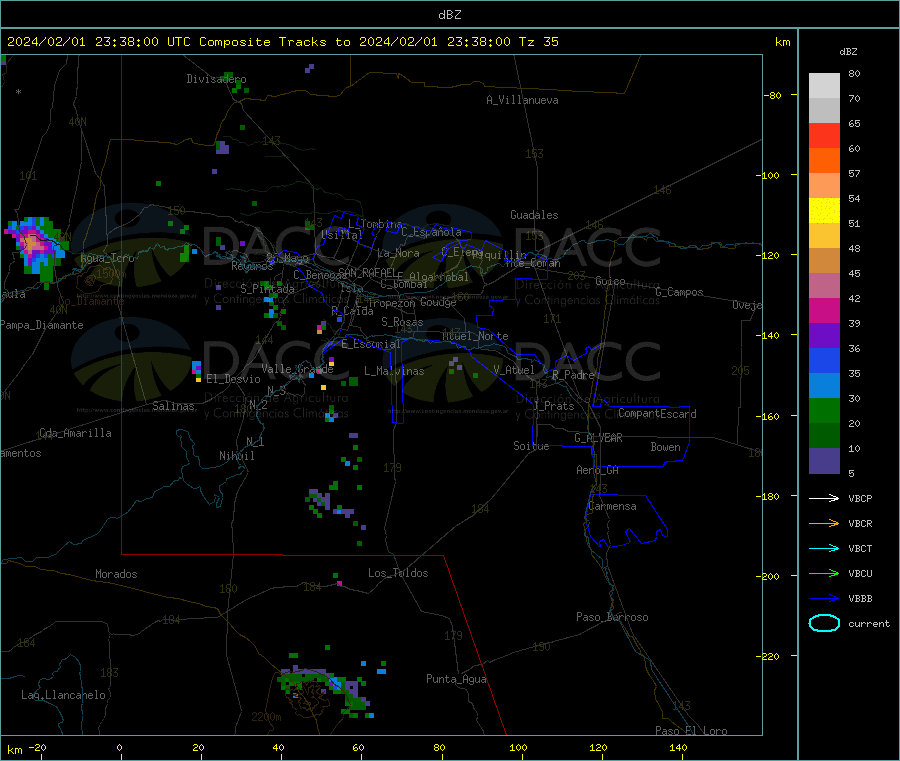Image resolution: width=900 pixels, height=761 pixels.
Task: Click the 'Valle_Grande' label
Action: [297, 369]
